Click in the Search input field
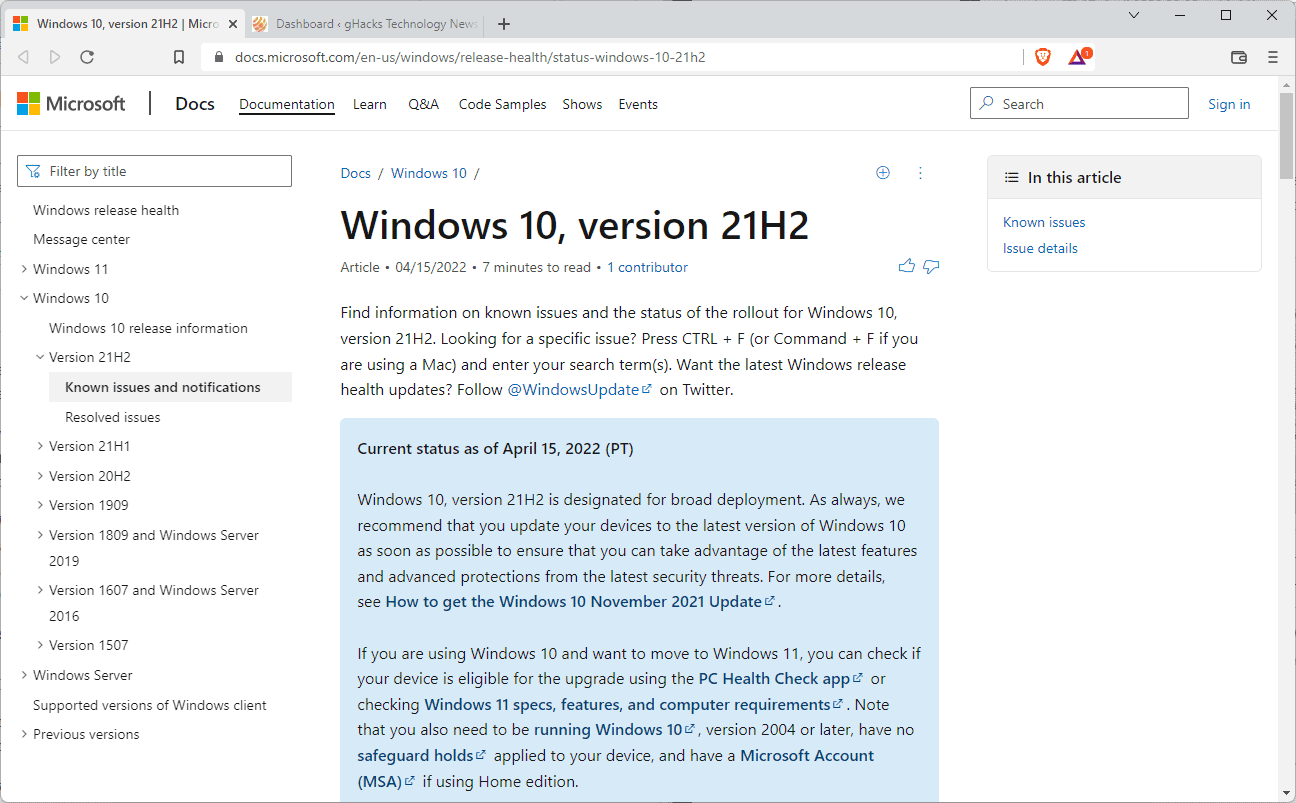 [1079, 103]
